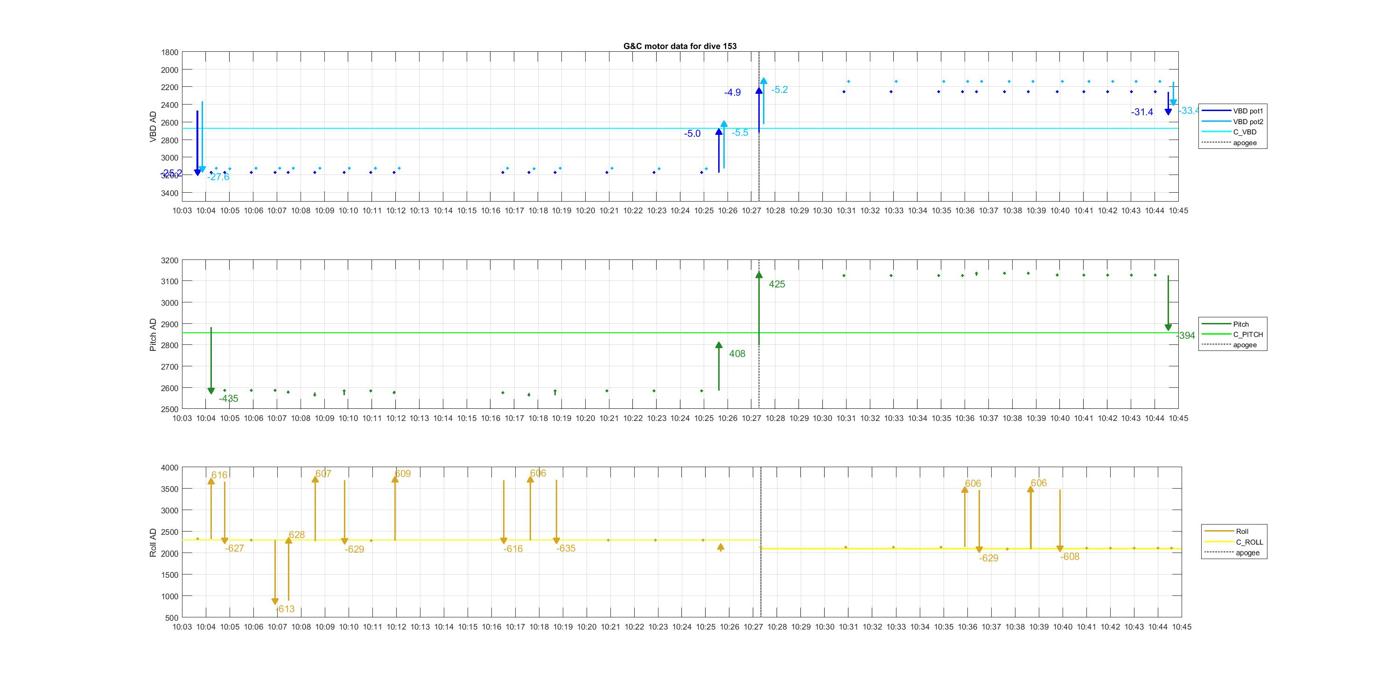Click the Roll arrow labeled 609

(x=395, y=508)
